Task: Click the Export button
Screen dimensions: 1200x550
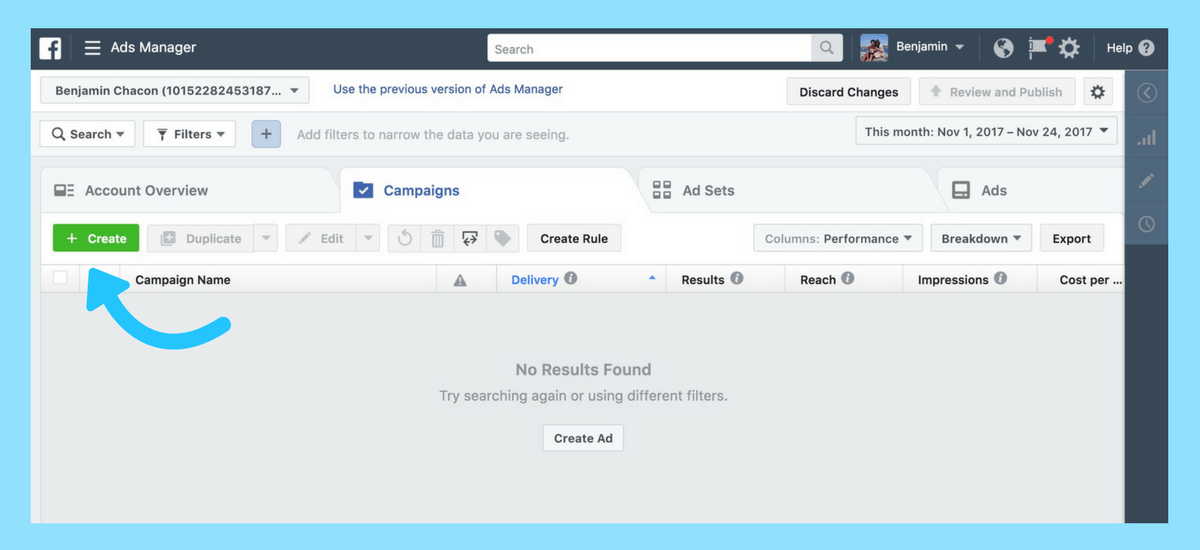Action: (x=1071, y=239)
